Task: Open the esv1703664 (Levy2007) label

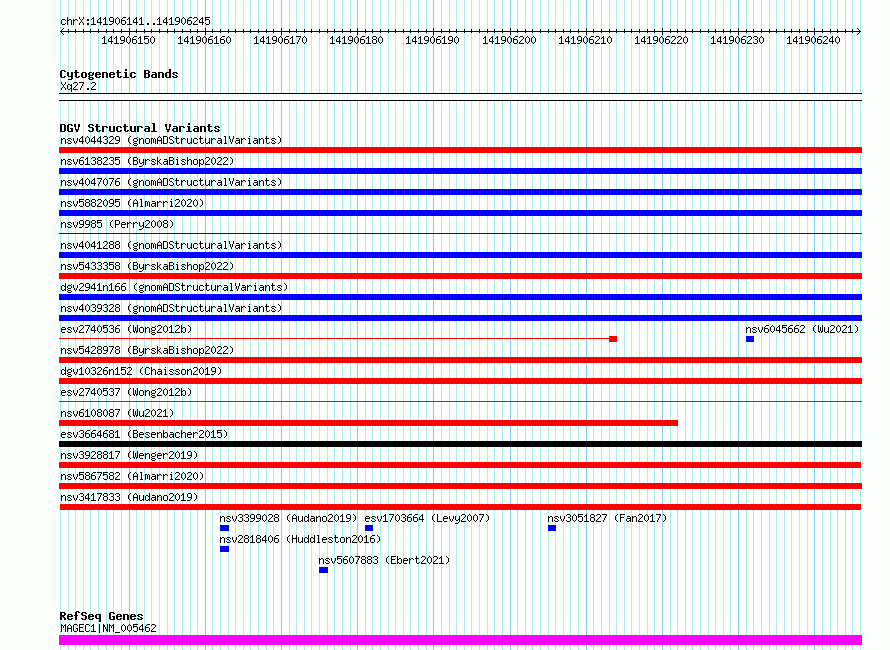Action: [x=427, y=518]
